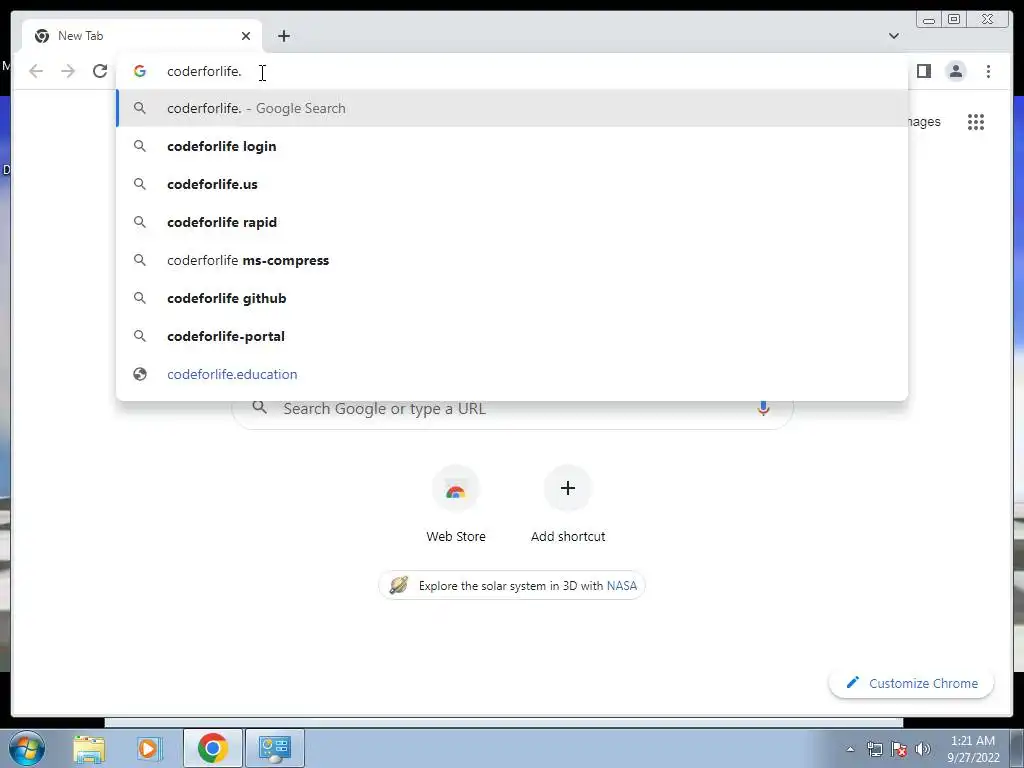Open the tab search dropdown chevron

click(x=893, y=36)
